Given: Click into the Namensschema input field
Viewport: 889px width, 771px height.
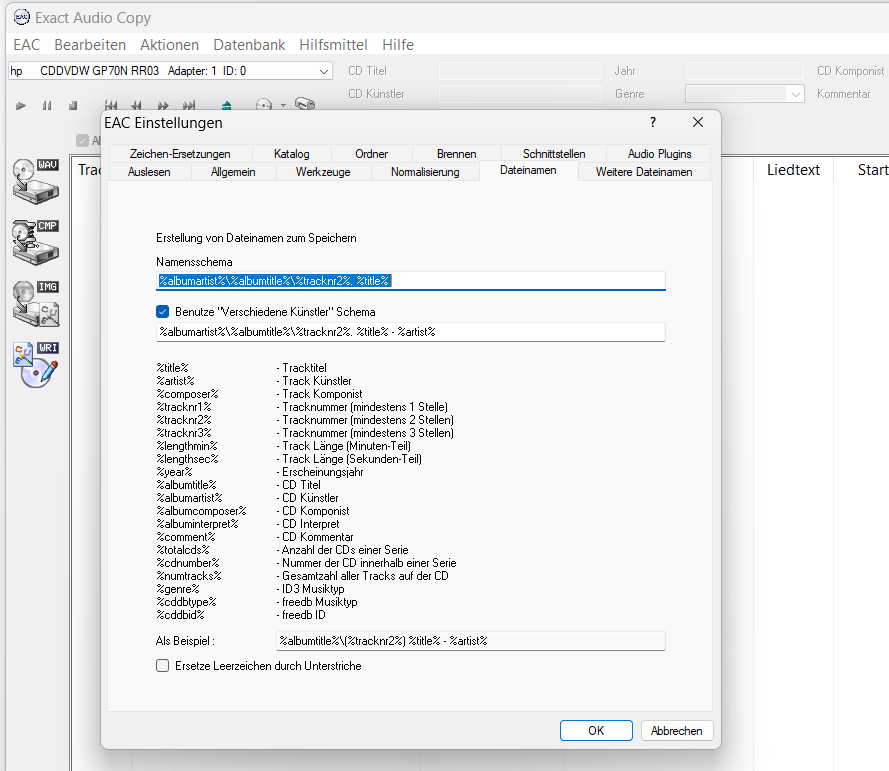Looking at the screenshot, I should click(x=410, y=281).
